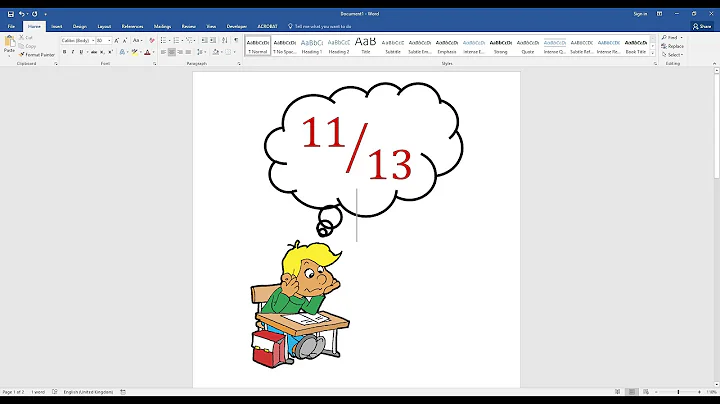Zoom out with the minus icon
Screen dimensions: 720x404
(656, 392)
